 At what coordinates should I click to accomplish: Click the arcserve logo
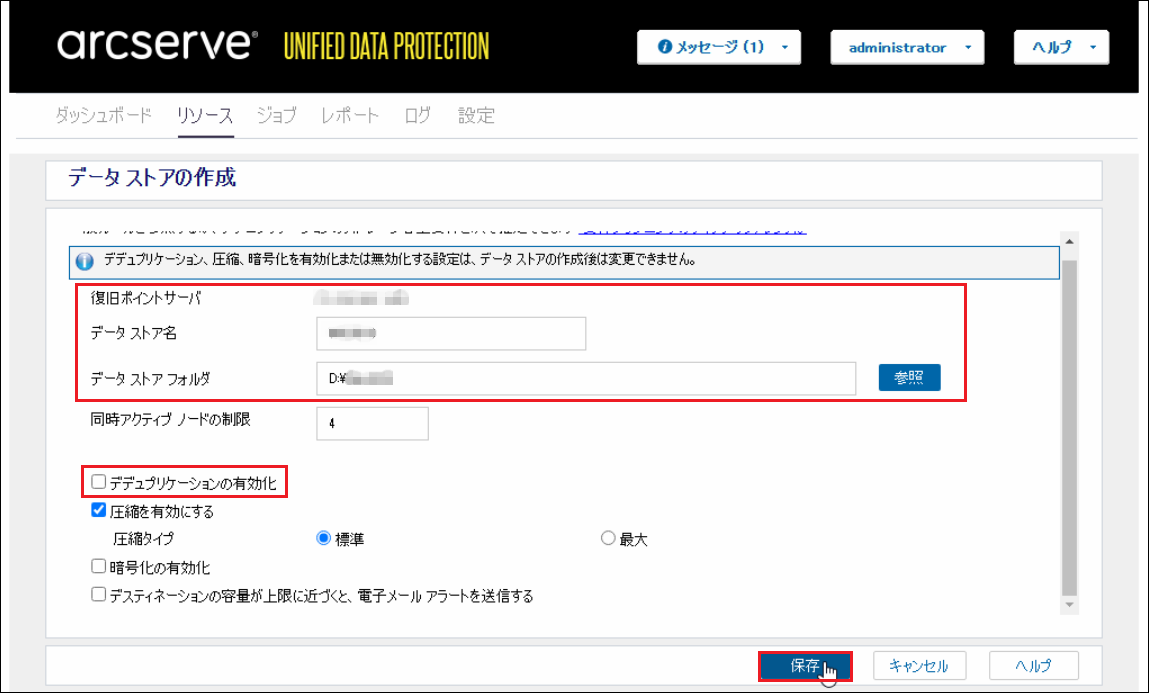tap(157, 45)
